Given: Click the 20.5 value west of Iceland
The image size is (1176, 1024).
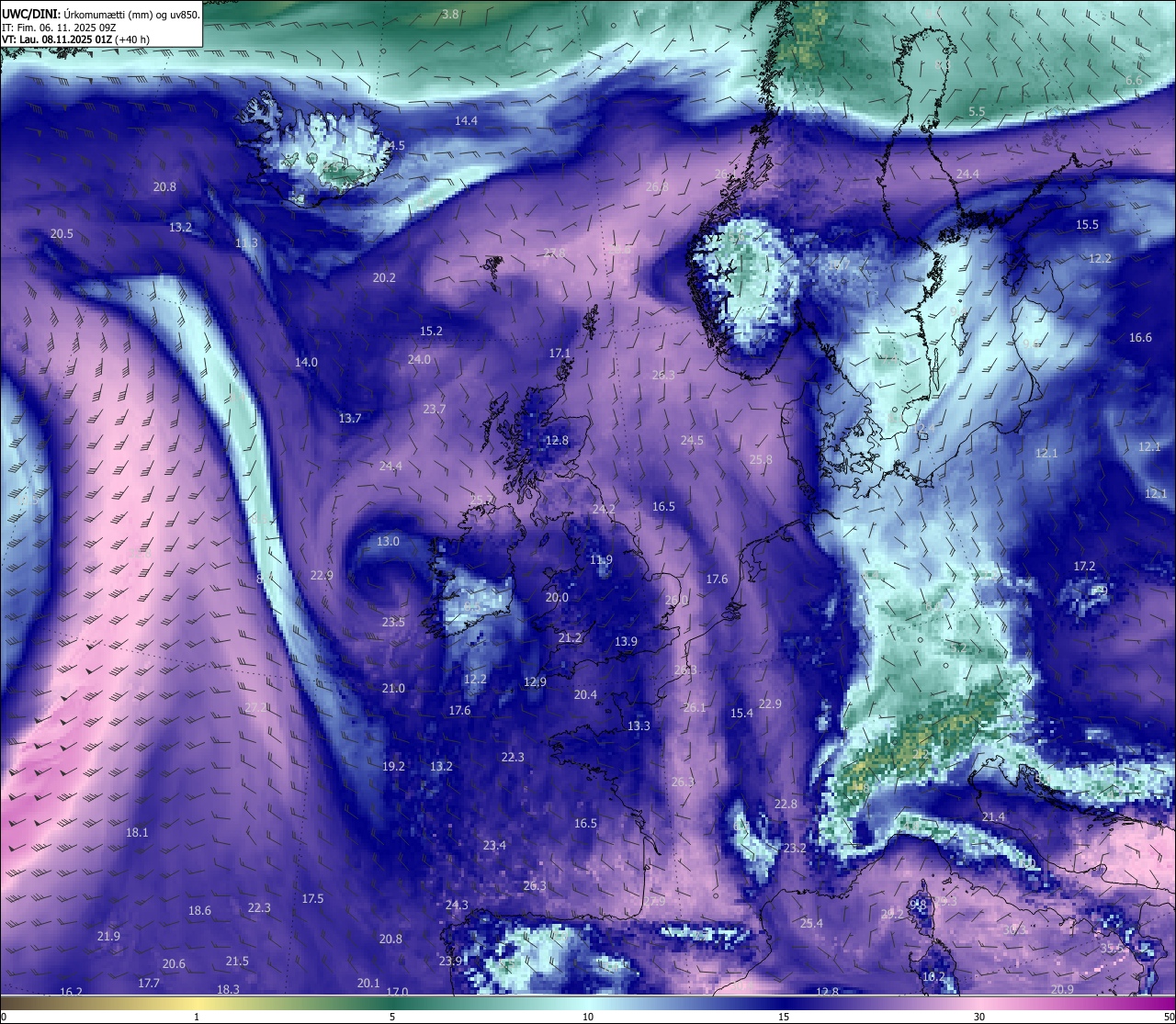Looking at the screenshot, I should click(x=62, y=234).
